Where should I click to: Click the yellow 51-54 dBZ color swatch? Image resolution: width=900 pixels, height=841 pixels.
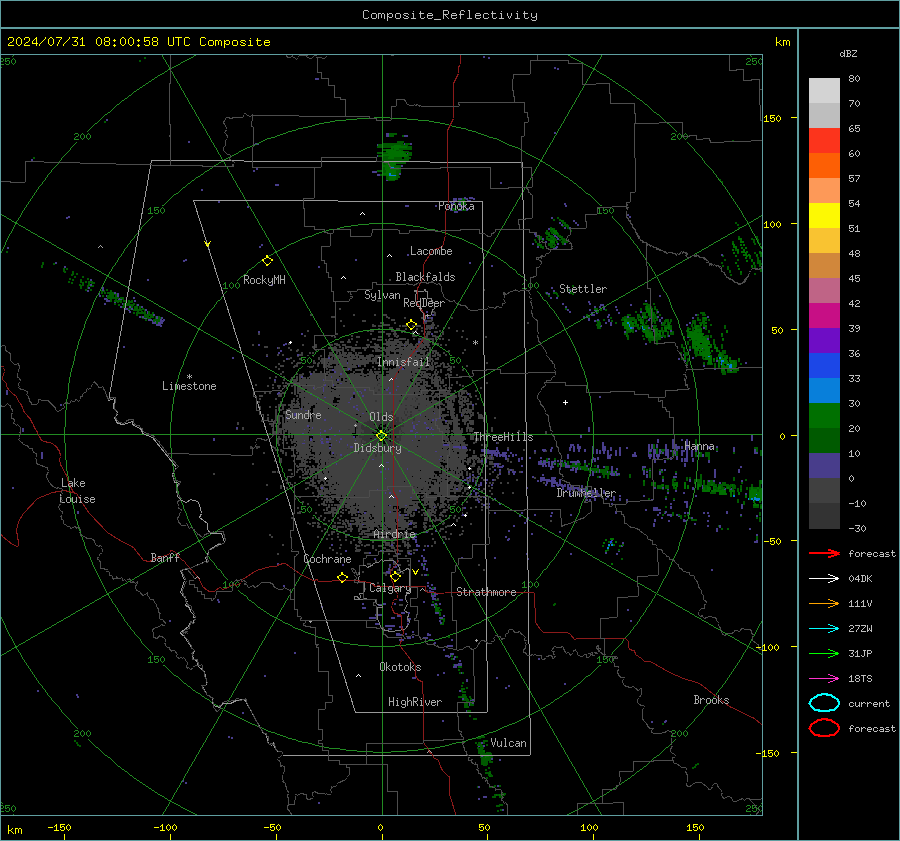pyautogui.click(x=824, y=216)
